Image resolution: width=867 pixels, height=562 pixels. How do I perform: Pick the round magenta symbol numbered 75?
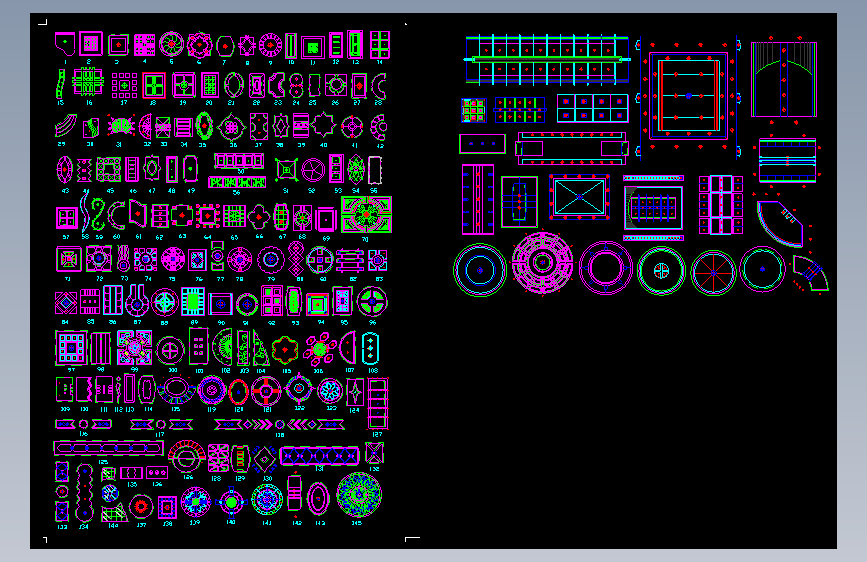[x=173, y=259]
